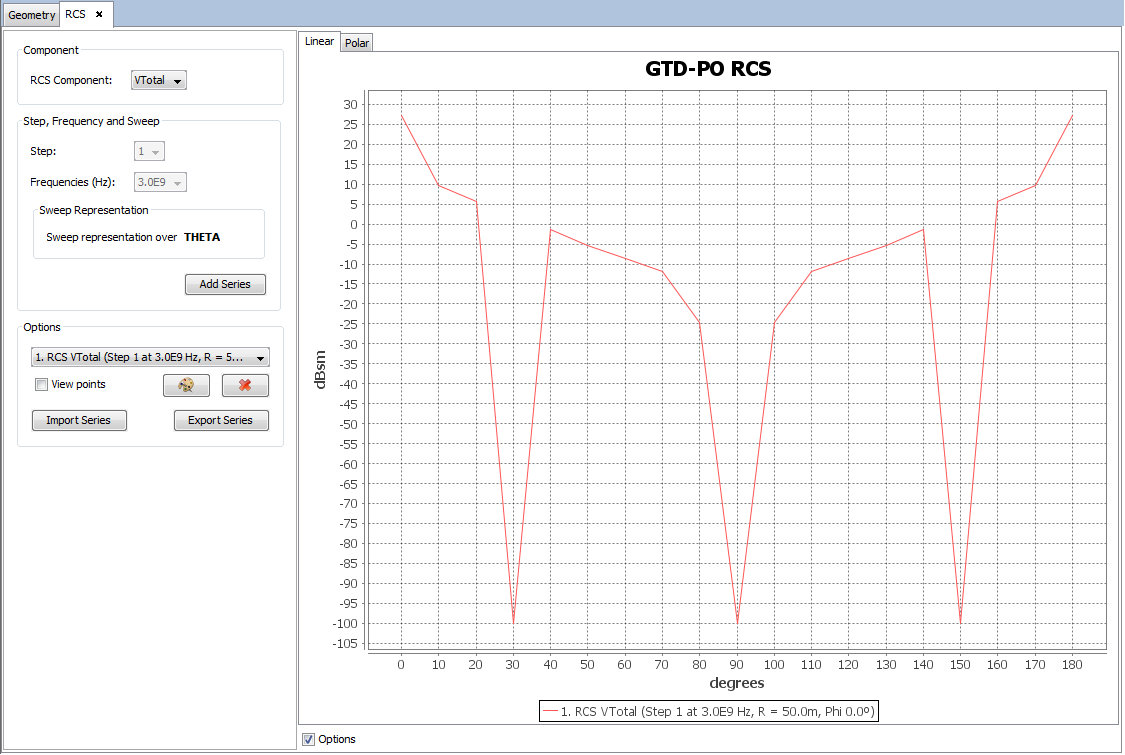Viewport: 1125px width, 755px height.
Task: Click the Import Series button
Action: click(79, 420)
